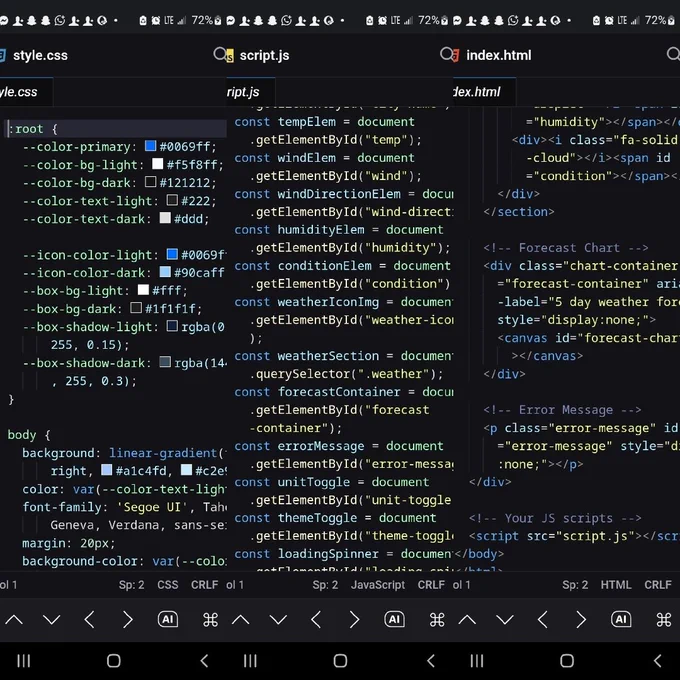Viewport: 680px width, 680px height.
Task: Change CRLF line ending in script.js editor
Action: (431, 585)
